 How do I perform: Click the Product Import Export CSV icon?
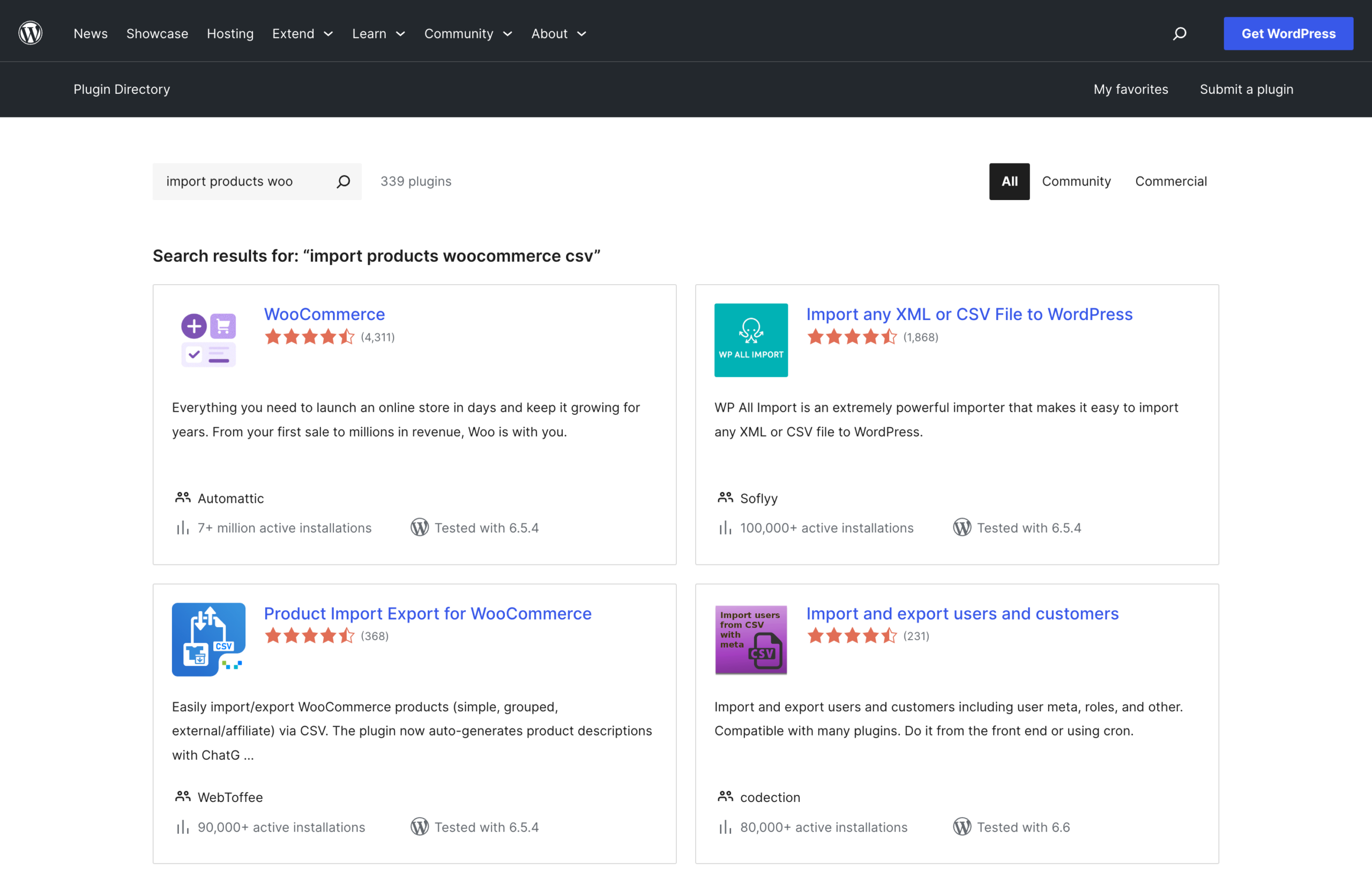(208, 639)
